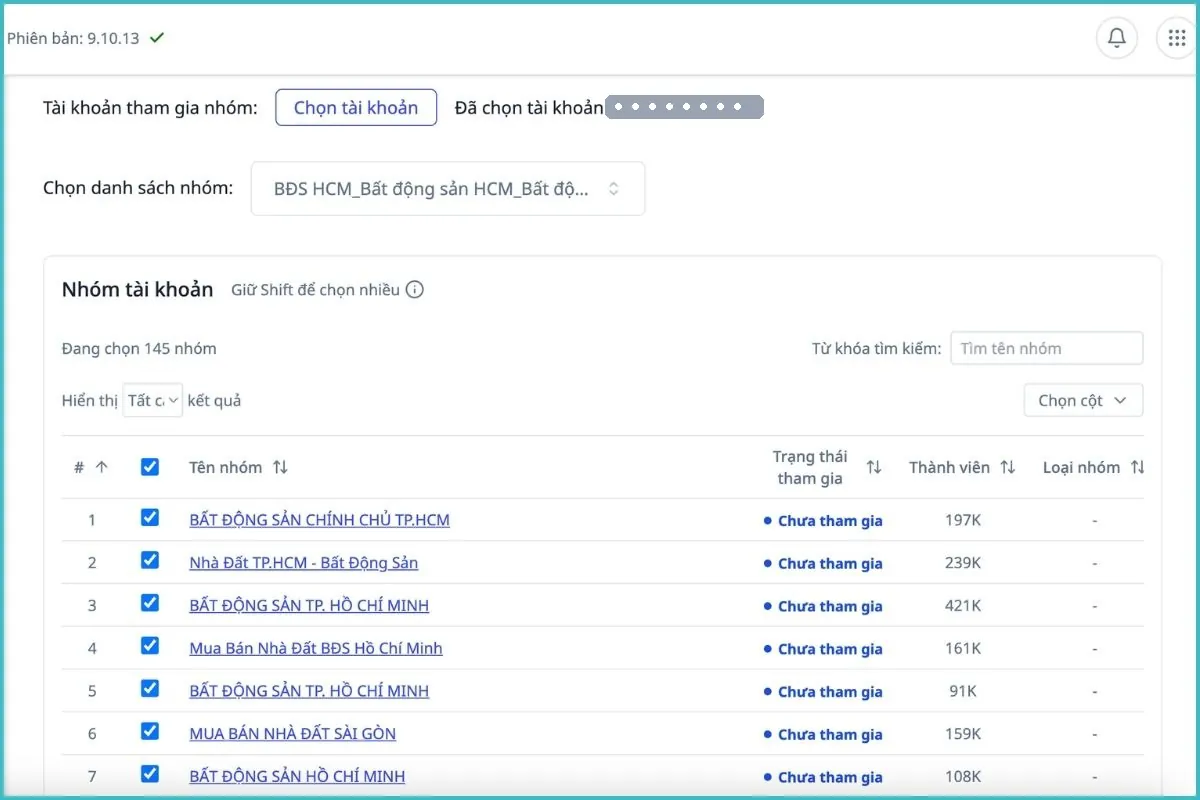Sort by Loại nhóm arrows
Viewport: 1200px width, 800px height.
point(1137,467)
